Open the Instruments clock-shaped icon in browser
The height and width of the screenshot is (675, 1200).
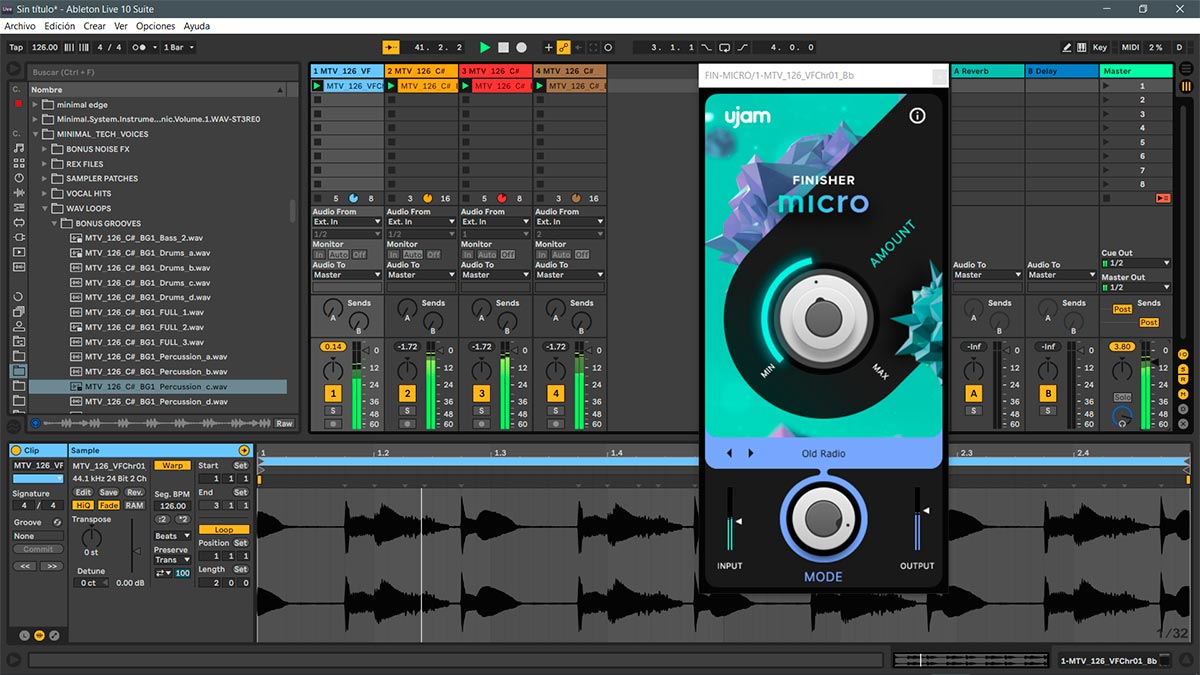pos(18,178)
